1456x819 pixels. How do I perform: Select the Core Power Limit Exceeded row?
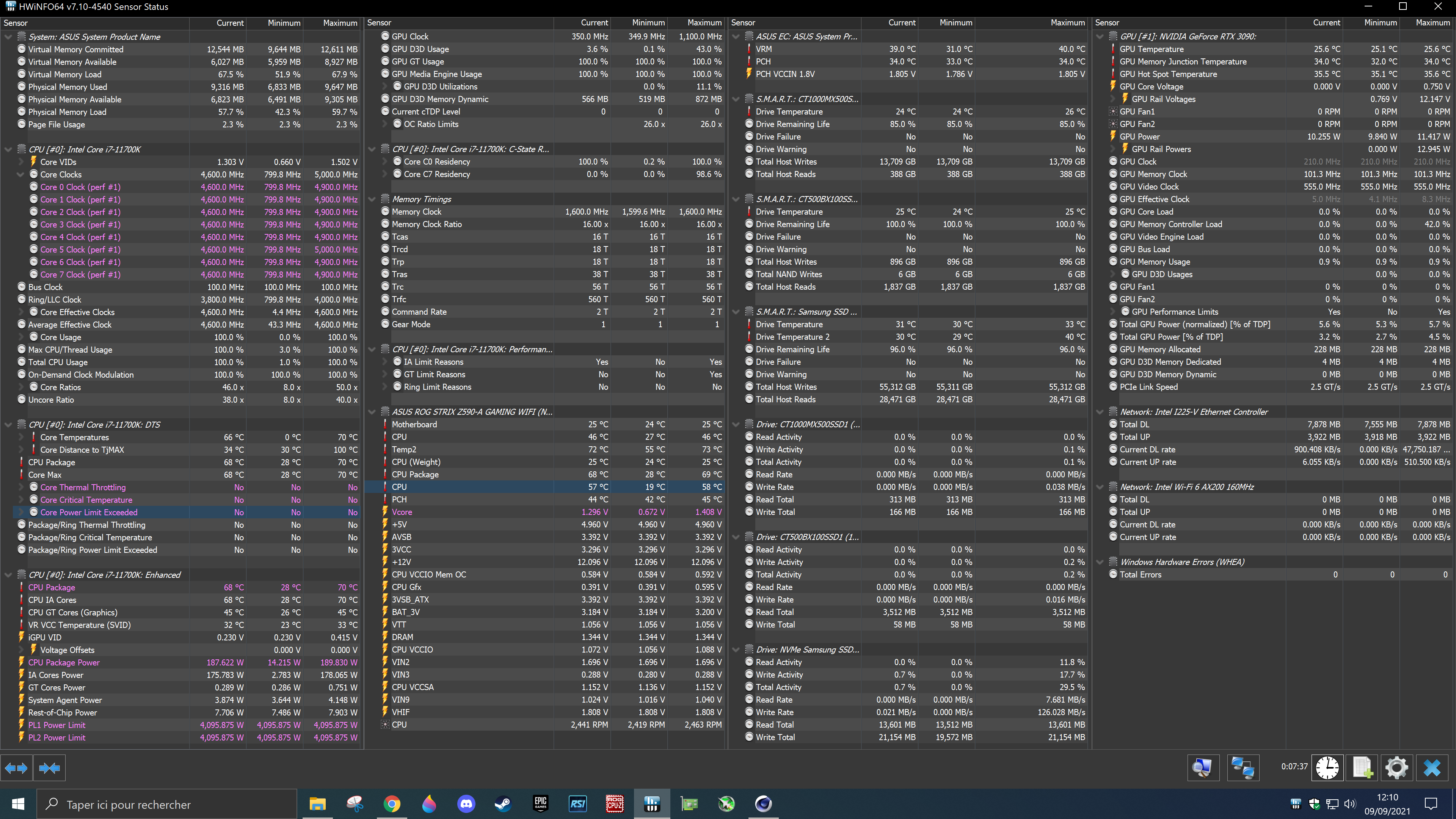coord(89,512)
